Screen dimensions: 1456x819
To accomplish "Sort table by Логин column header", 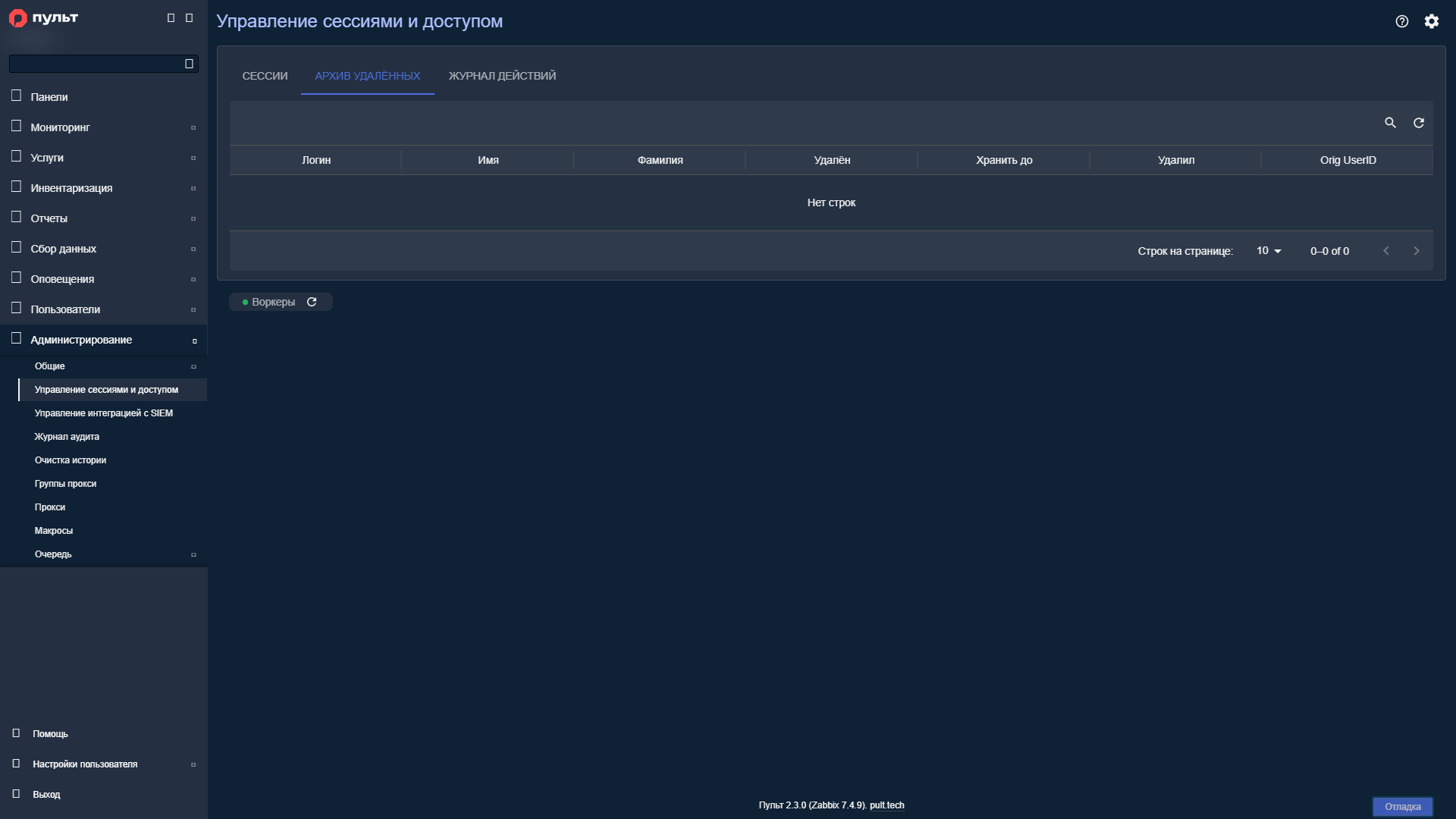I will [x=316, y=160].
